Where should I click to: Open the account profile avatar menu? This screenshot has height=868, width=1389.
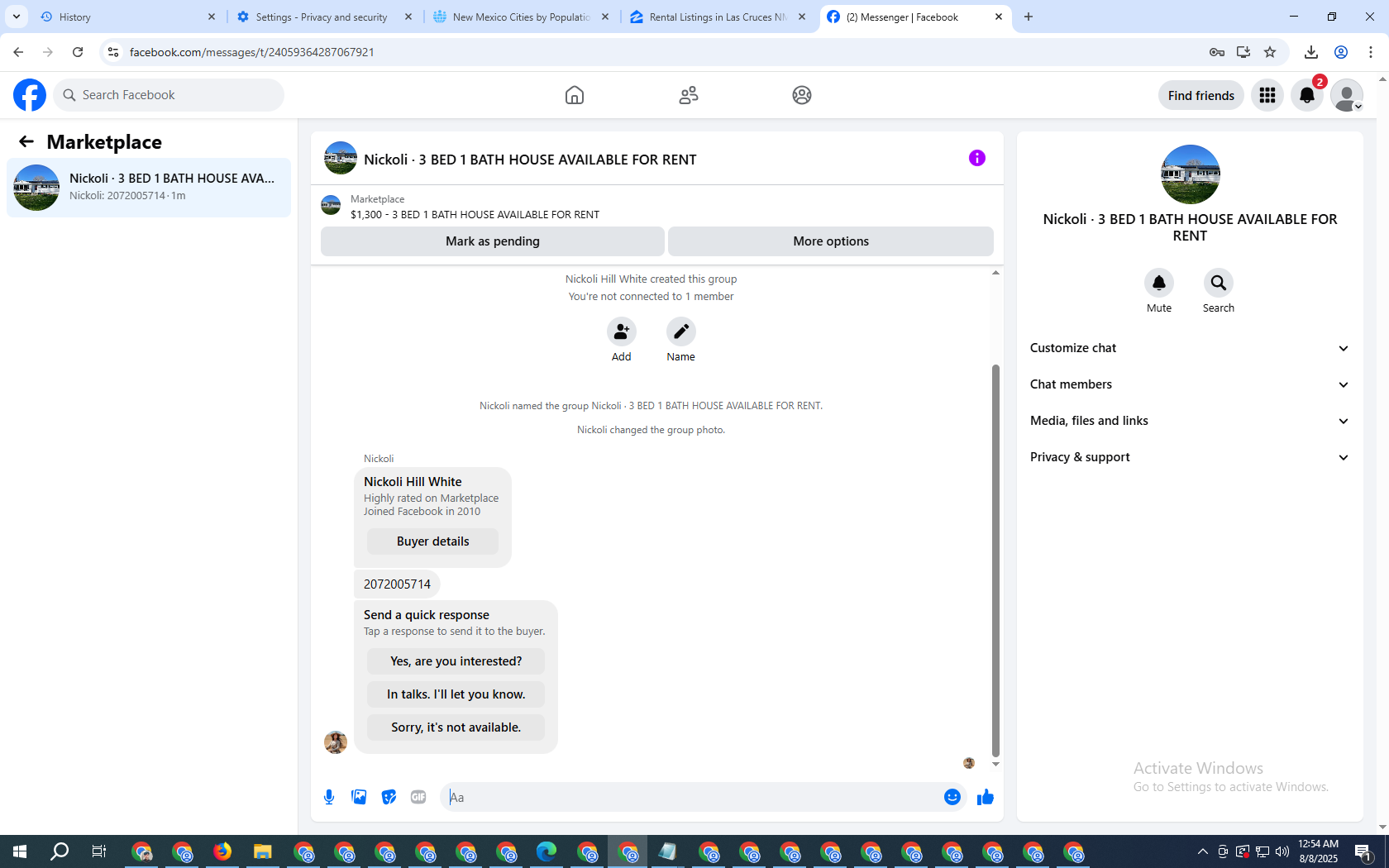tap(1347, 95)
